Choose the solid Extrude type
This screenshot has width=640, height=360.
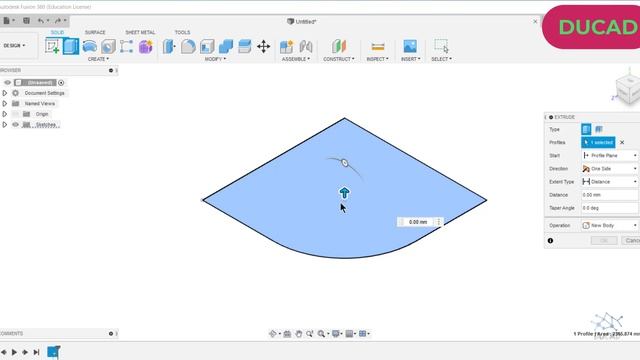pyautogui.click(x=586, y=129)
